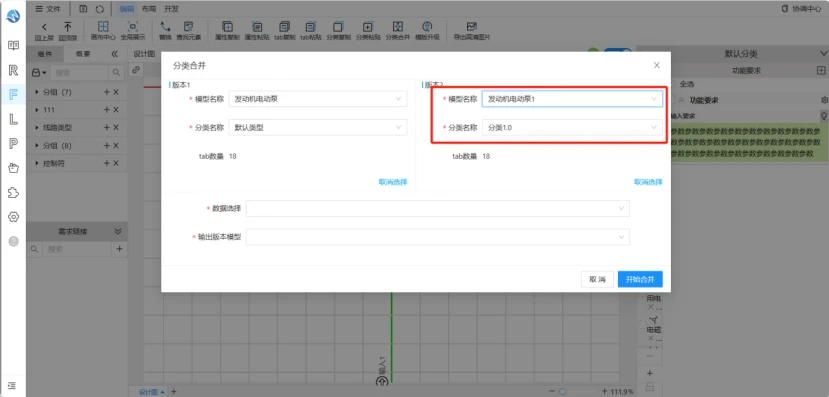Screen dimensions: 829x397
Task: Click the zoom slider handle at bottom
Action: coord(563,391)
